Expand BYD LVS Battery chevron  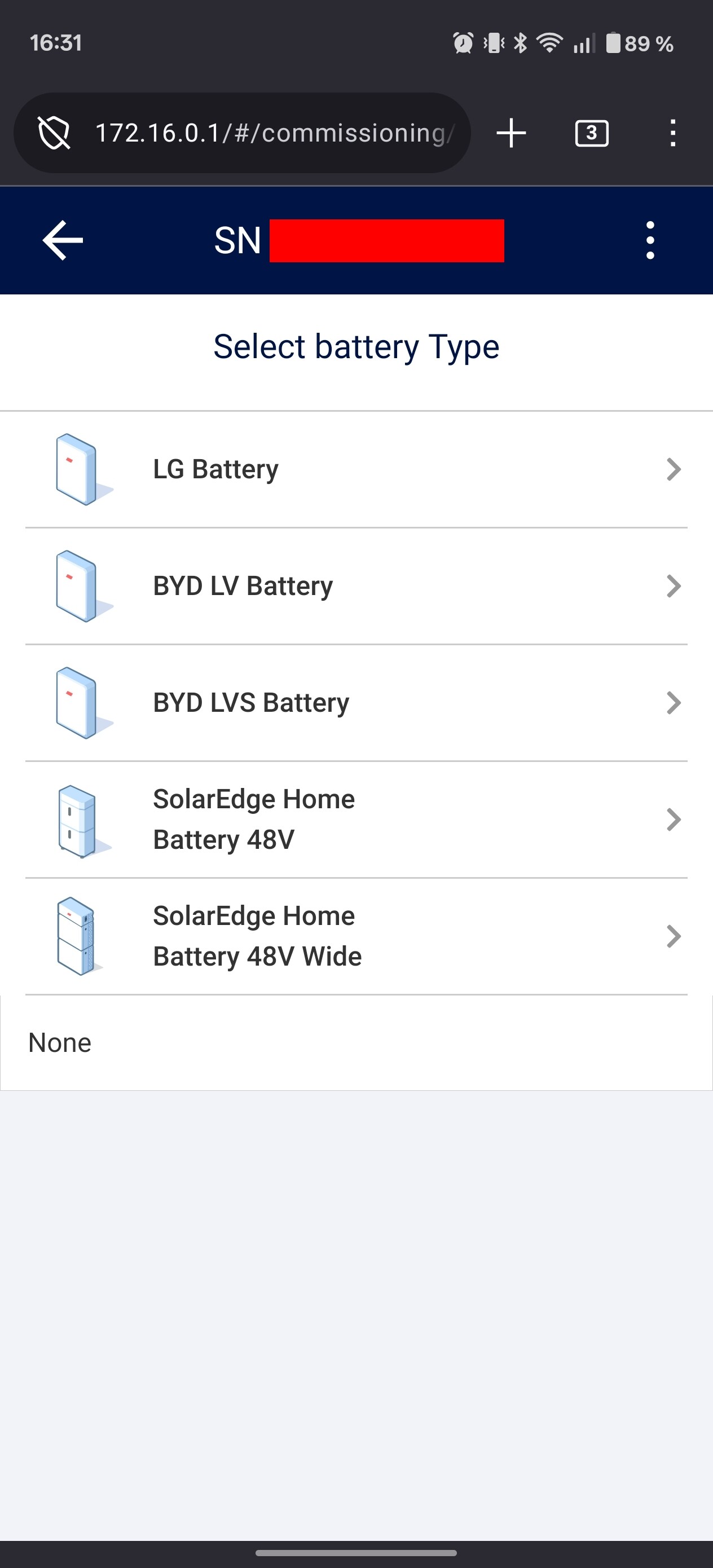click(x=673, y=703)
